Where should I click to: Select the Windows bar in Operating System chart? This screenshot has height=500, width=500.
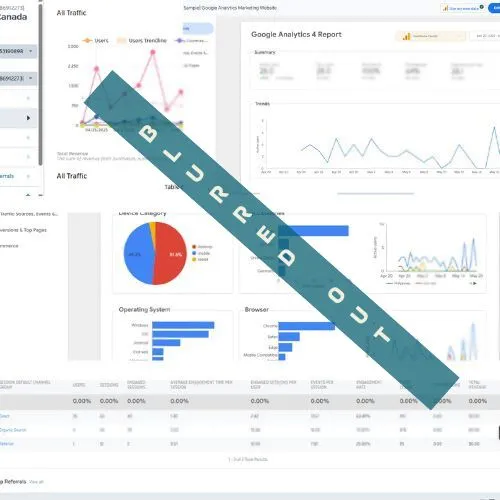[183, 325]
